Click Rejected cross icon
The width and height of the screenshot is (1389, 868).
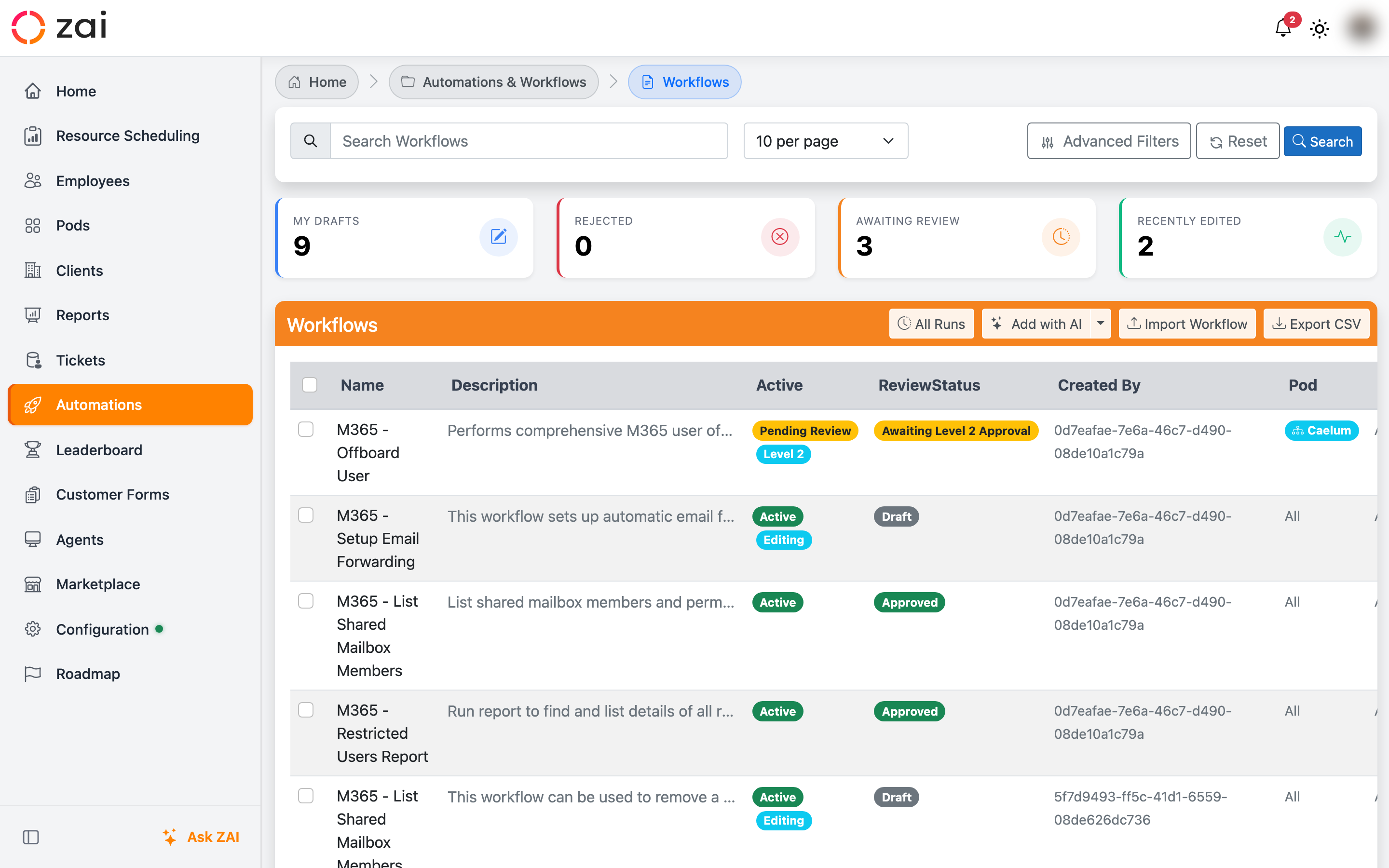779,236
